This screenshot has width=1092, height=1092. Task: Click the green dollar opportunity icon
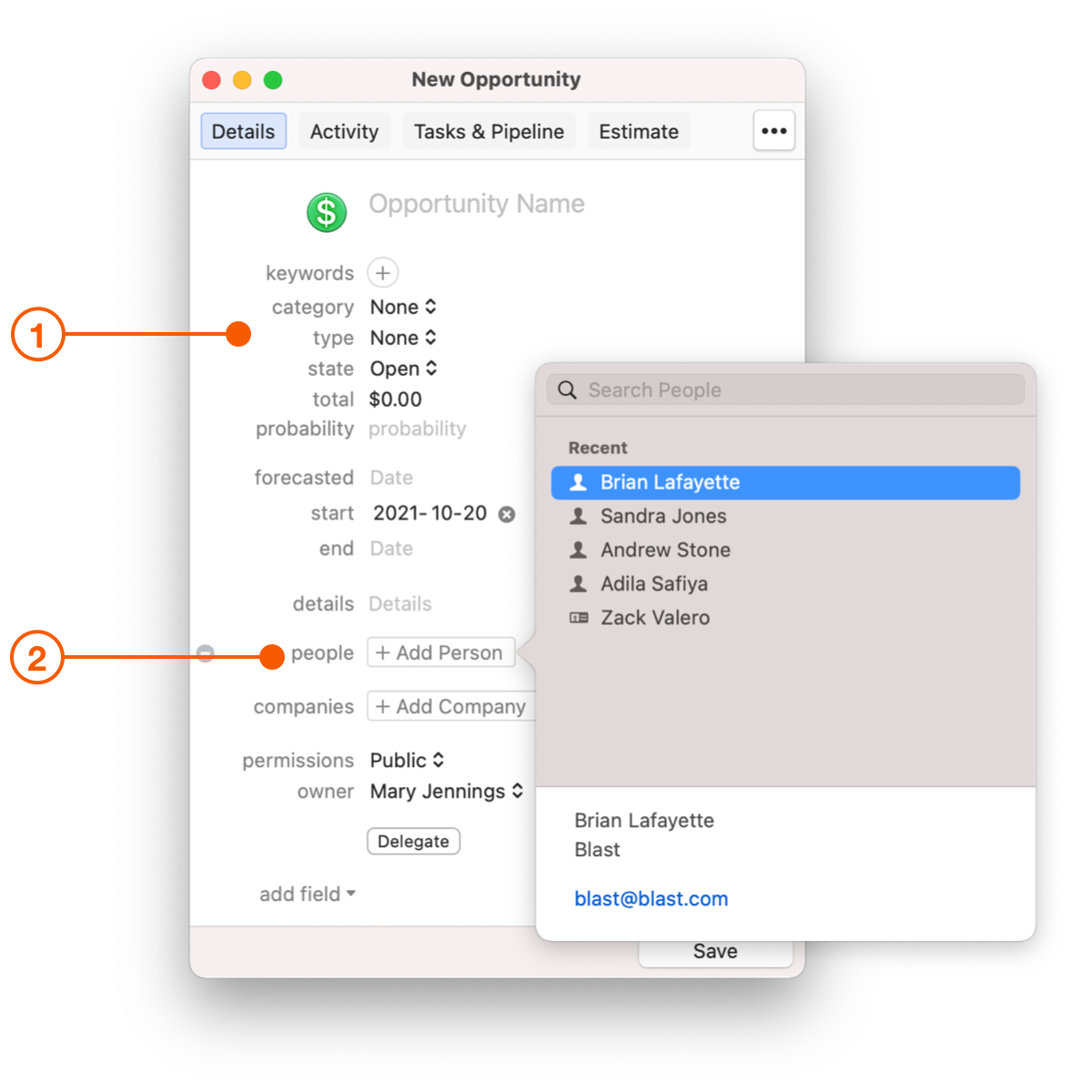coord(327,213)
